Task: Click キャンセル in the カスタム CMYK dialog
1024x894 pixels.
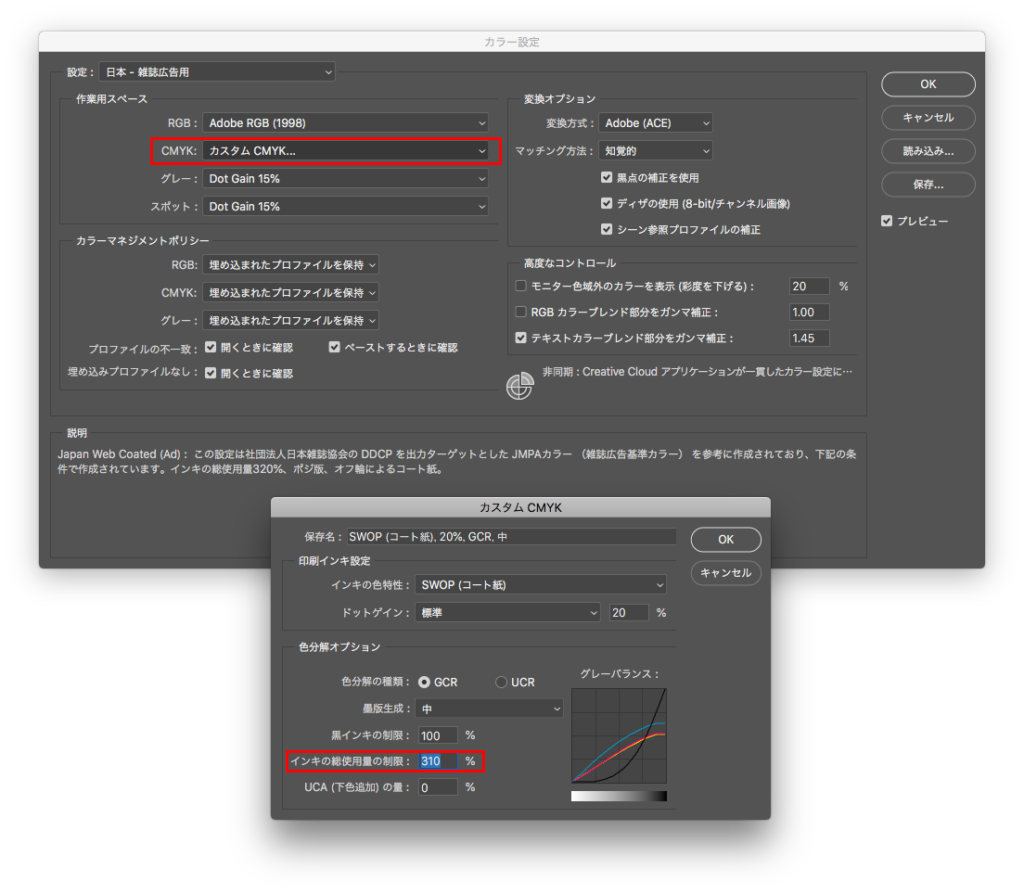Action: click(x=726, y=573)
